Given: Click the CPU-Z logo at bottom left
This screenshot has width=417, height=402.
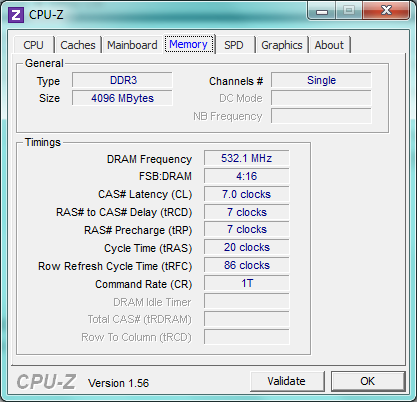Looking at the screenshot, I should pyautogui.click(x=46, y=382).
